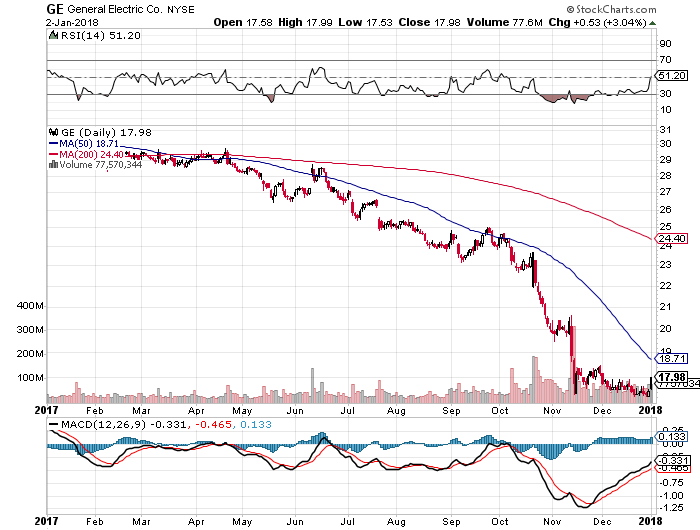This screenshot has height=530, width=700.
Task: Click the green up-triangle after the Chg value
Action: 652,23
